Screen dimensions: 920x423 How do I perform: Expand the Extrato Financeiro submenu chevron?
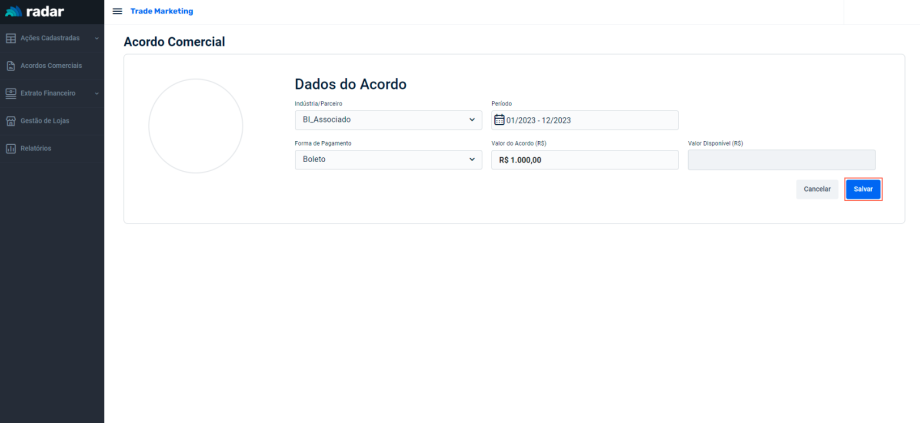coord(96,93)
